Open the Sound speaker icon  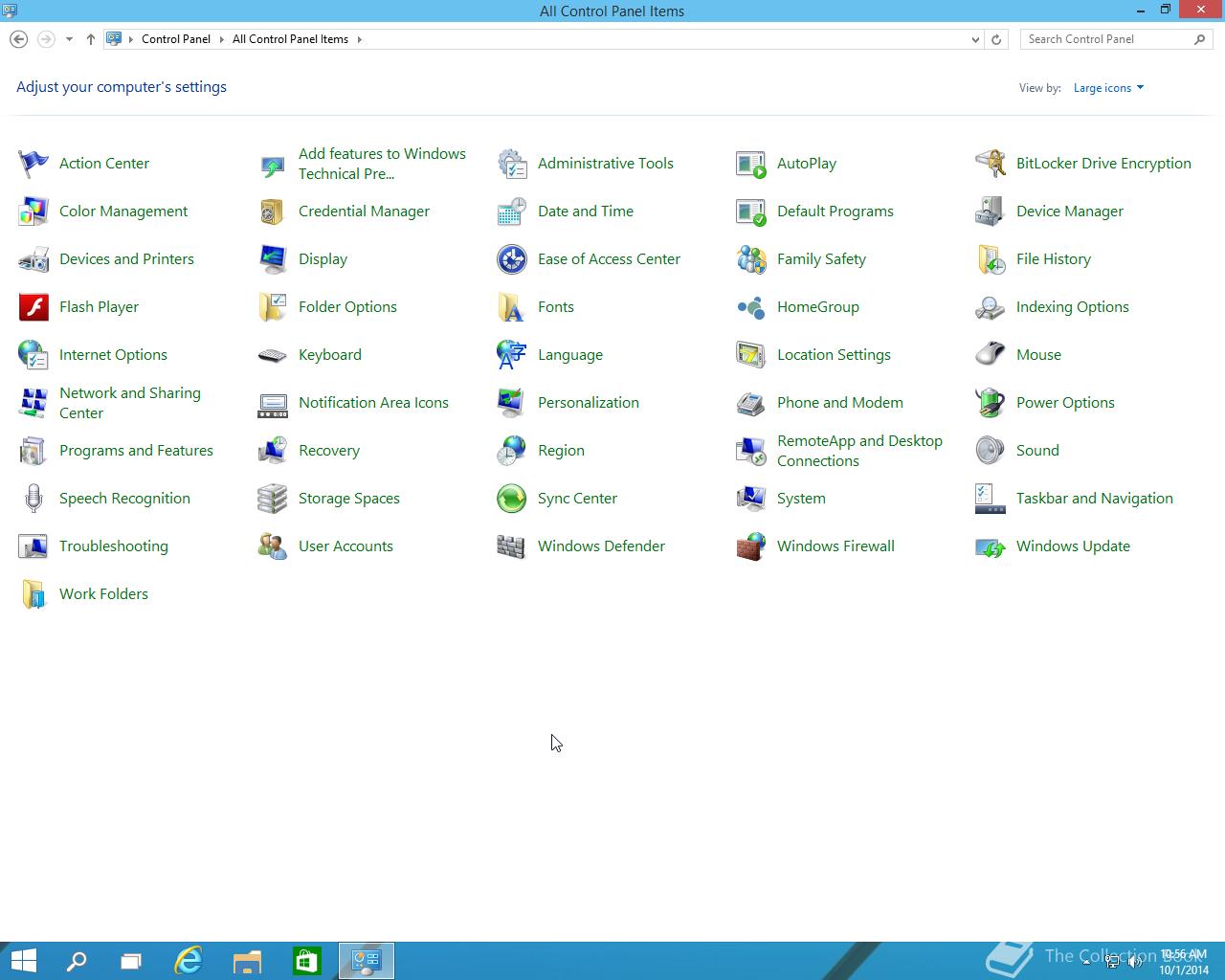coord(991,451)
